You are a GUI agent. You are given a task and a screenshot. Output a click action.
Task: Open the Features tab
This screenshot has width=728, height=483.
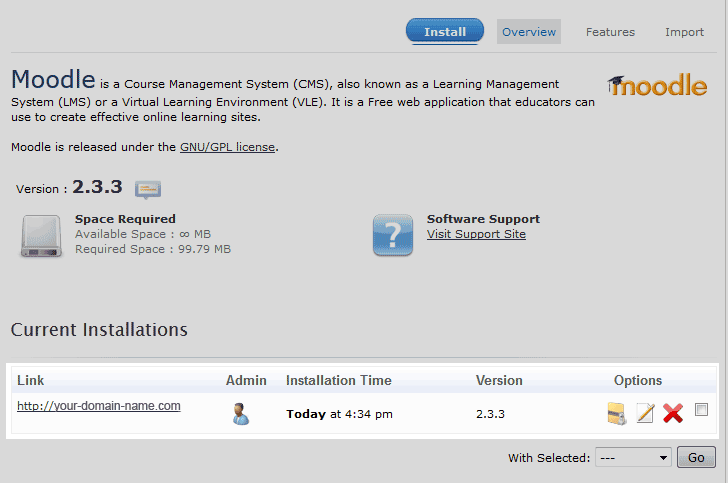(x=610, y=32)
